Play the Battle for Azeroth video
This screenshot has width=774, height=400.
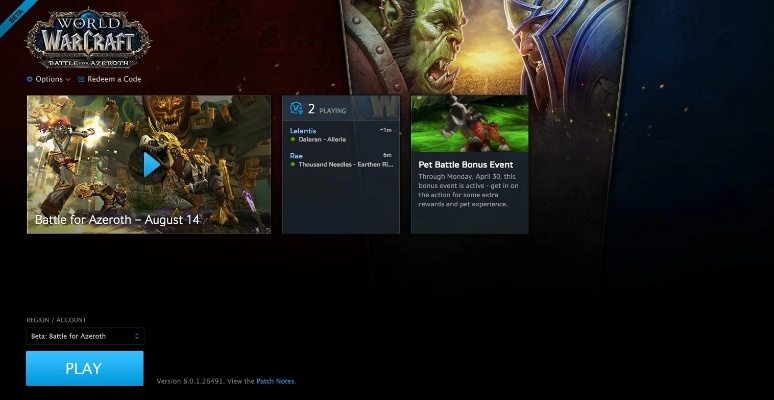pos(149,164)
